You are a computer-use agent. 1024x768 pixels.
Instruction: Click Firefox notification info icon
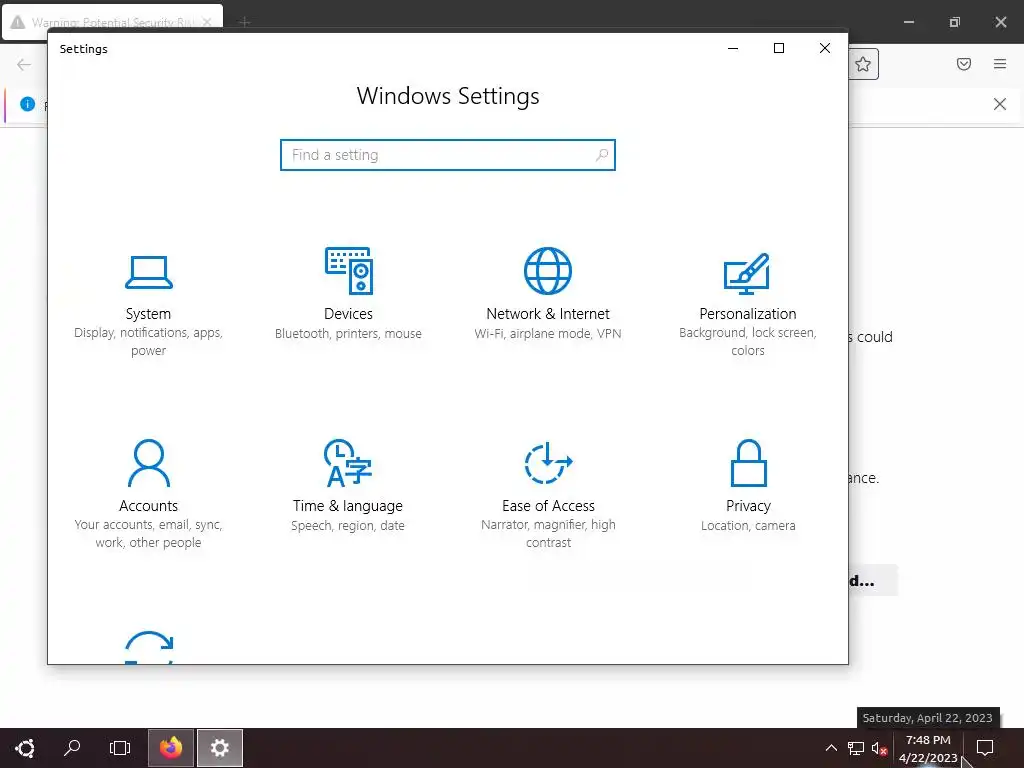27,104
